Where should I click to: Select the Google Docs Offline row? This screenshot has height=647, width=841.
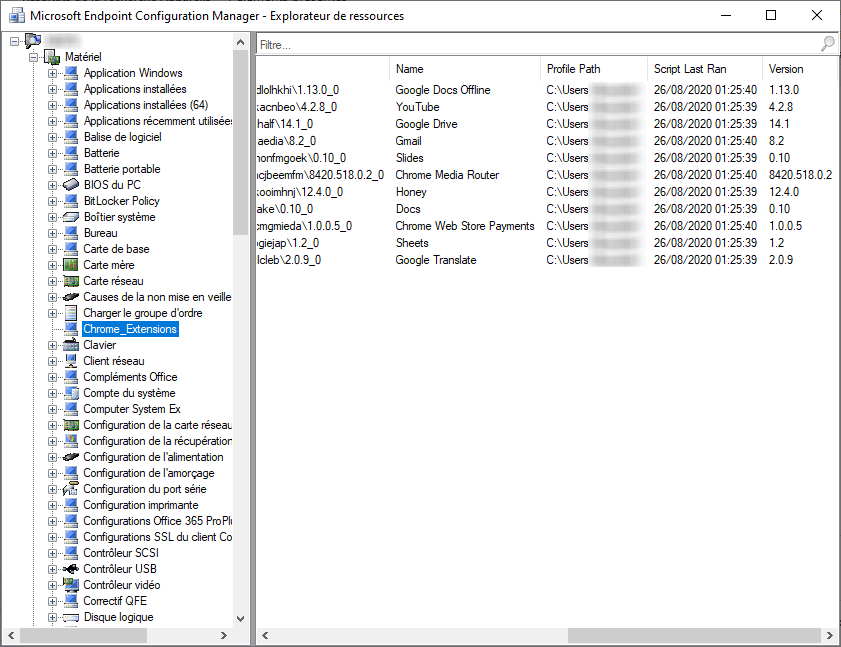[546, 90]
